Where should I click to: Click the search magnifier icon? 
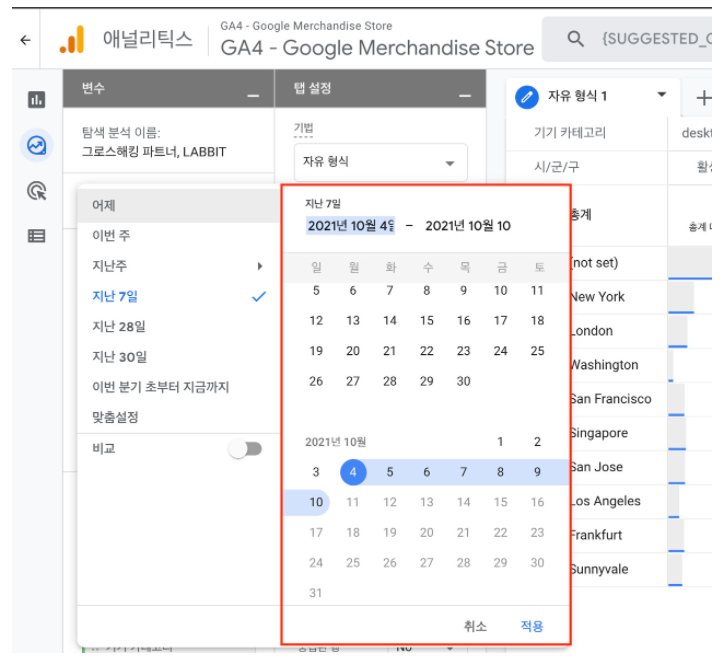[x=575, y=39]
